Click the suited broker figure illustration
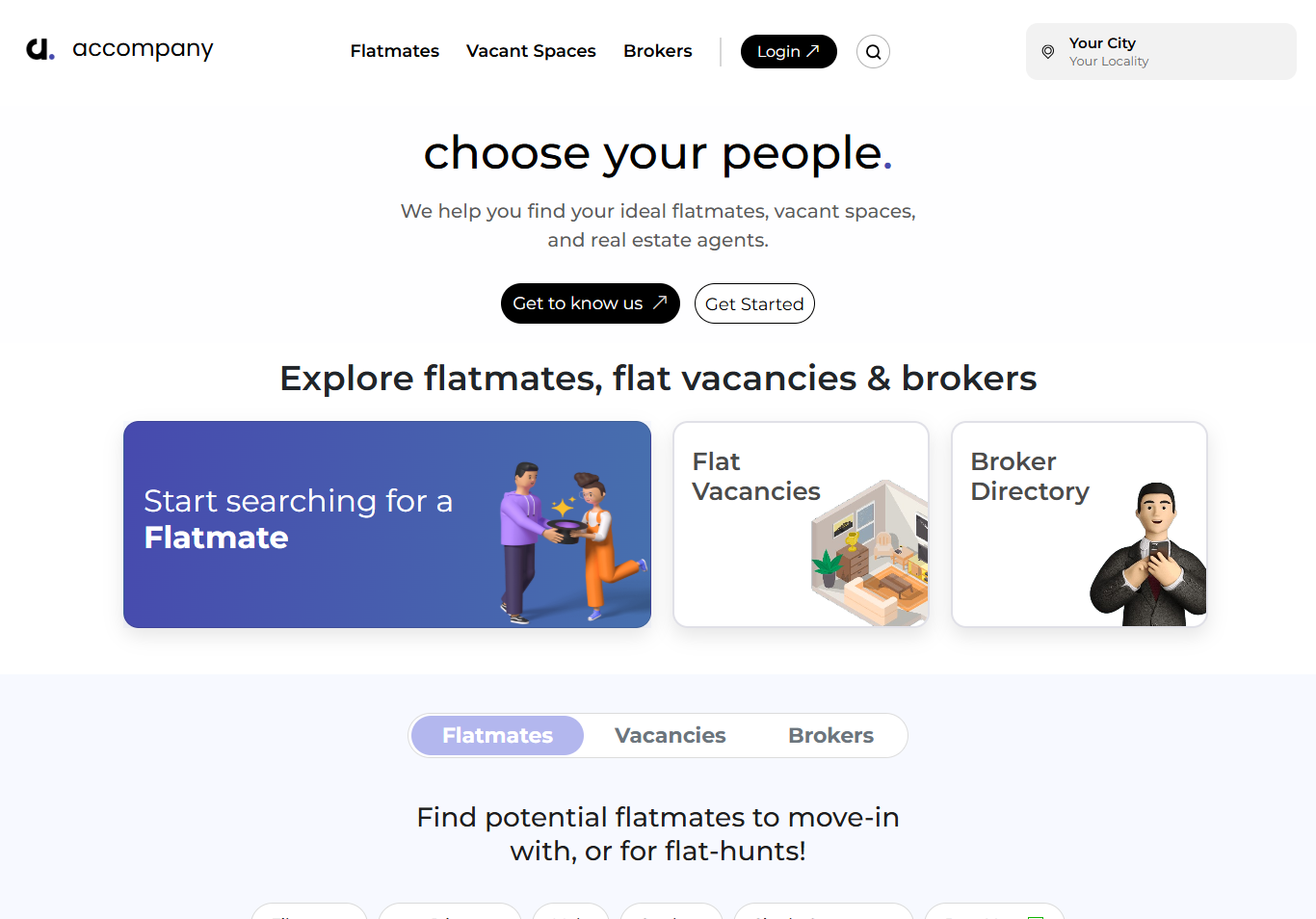The image size is (1316, 919). [x=1148, y=558]
